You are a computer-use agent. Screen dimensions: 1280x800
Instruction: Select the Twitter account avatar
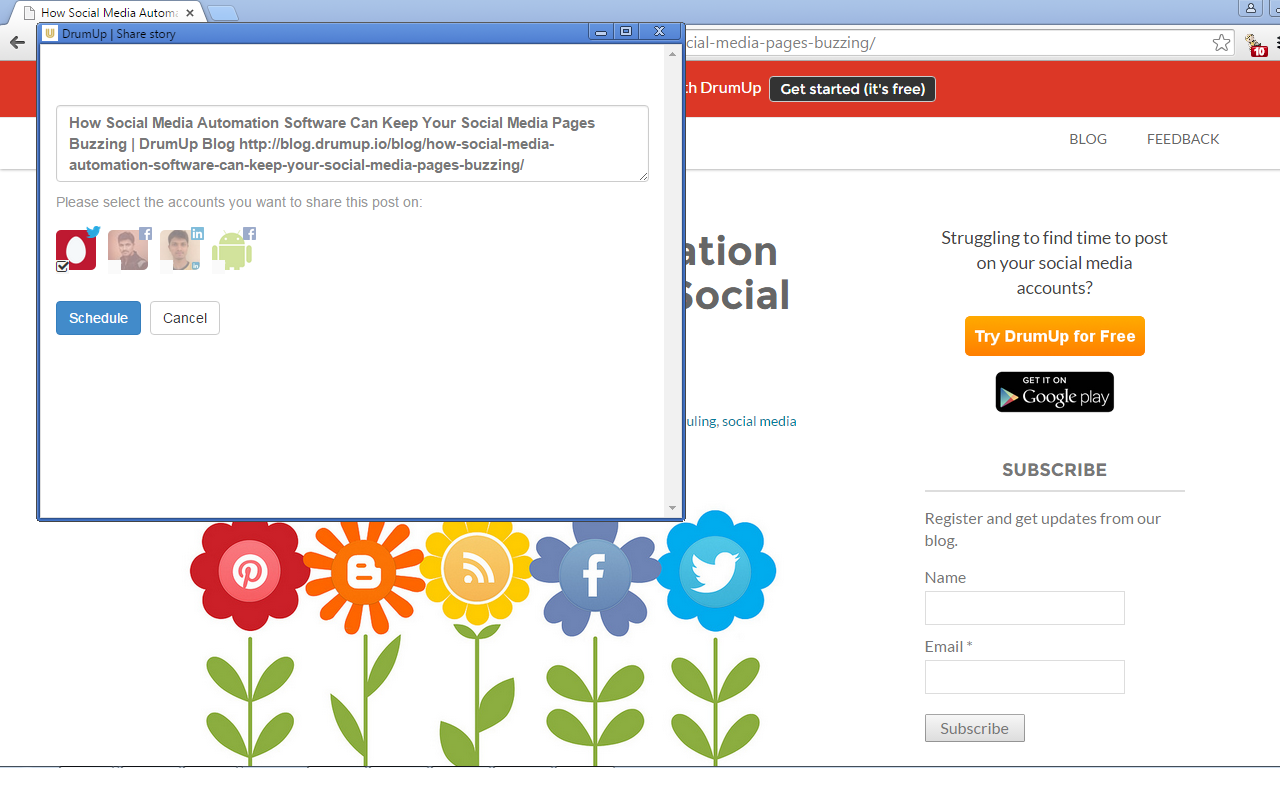click(x=76, y=249)
